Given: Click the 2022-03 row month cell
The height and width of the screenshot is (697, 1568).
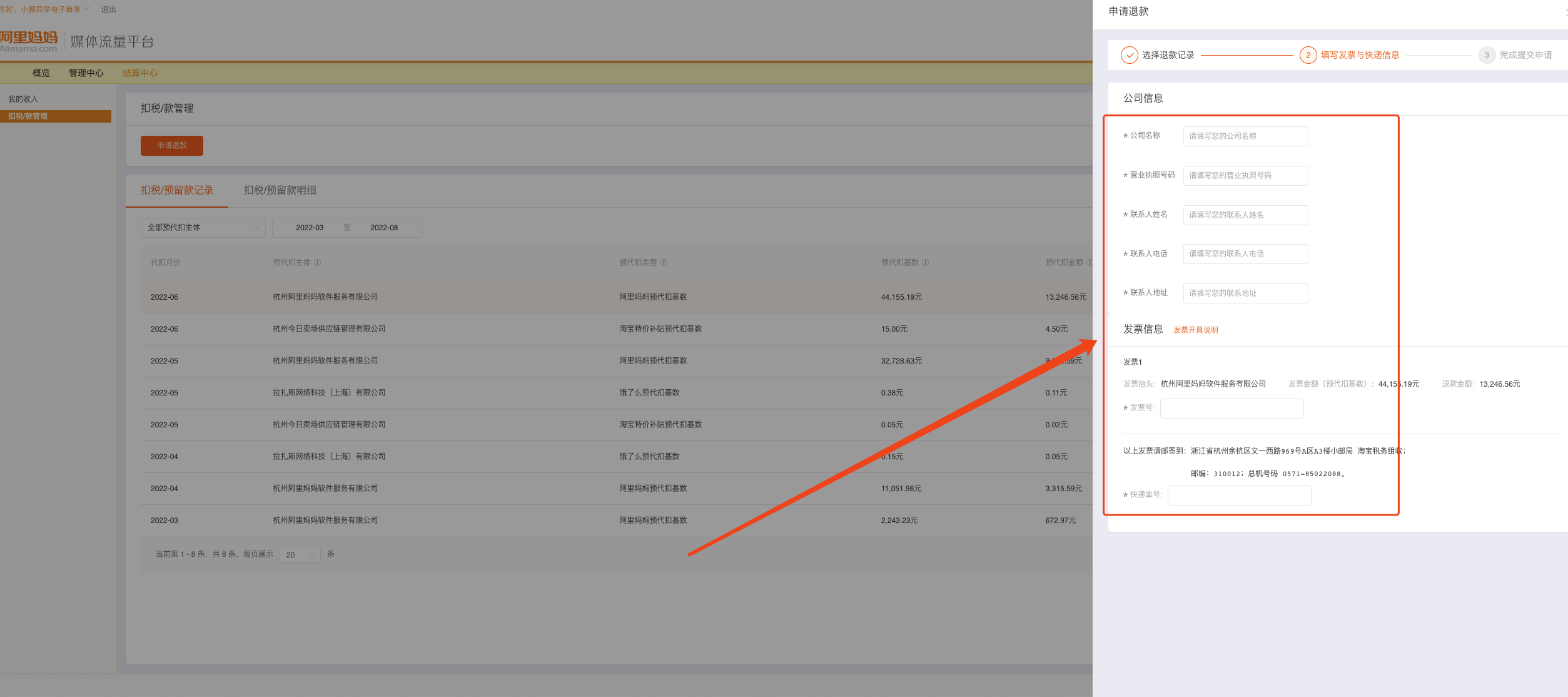Looking at the screenshot, I should point(164,521).
